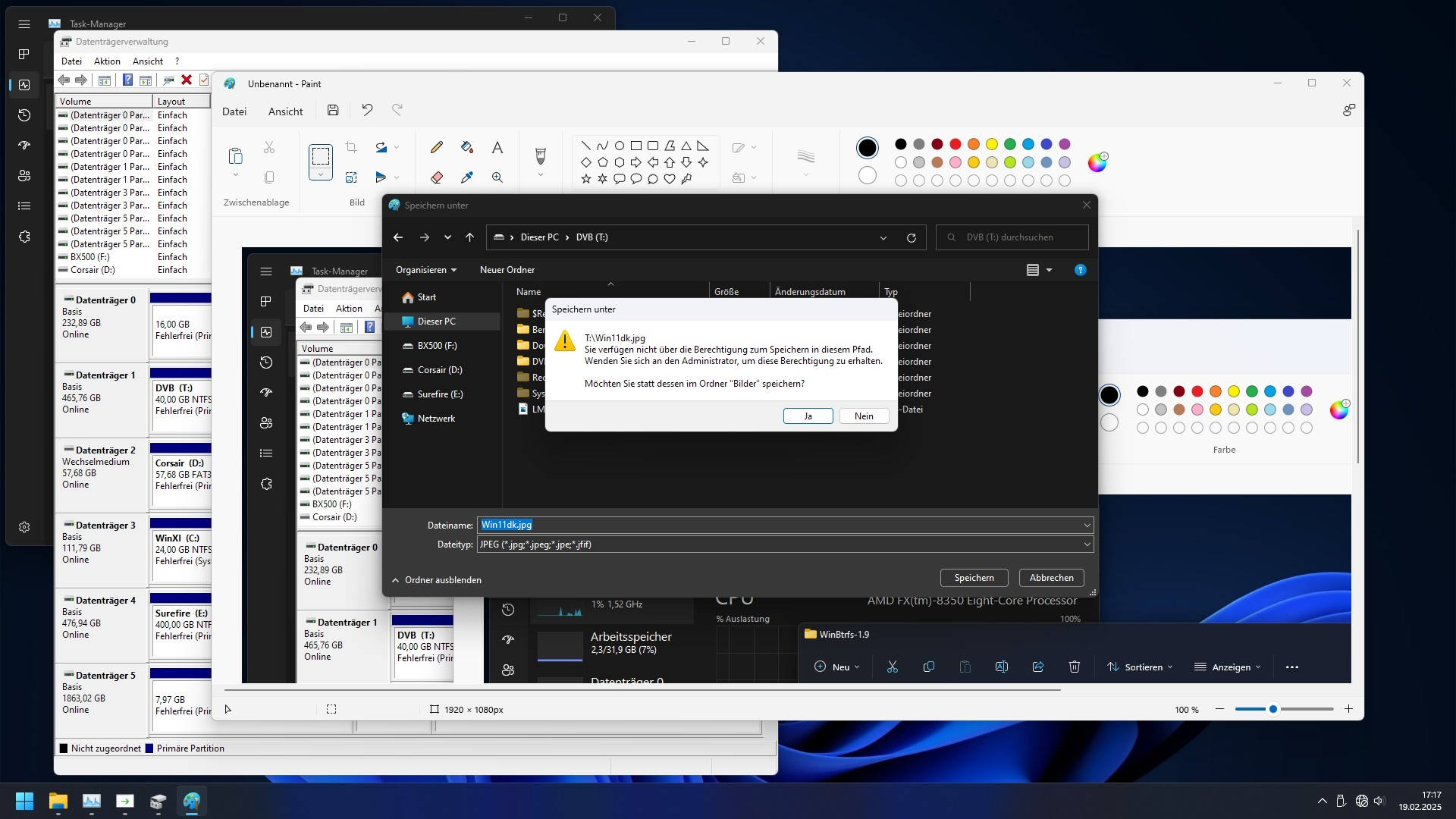Expand the Organisieren dropdown
1456x819 pixels.
pos(425,270)
